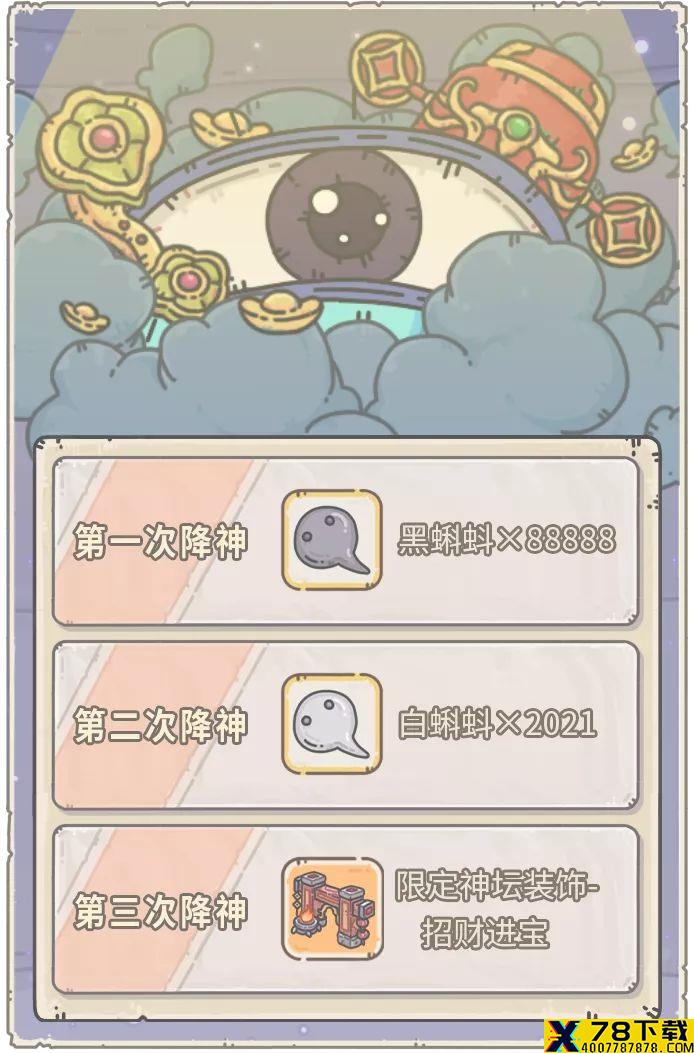Tap the white tadpole reward icon
This screenshot has width=694, height=1053.
click(331, 725)
